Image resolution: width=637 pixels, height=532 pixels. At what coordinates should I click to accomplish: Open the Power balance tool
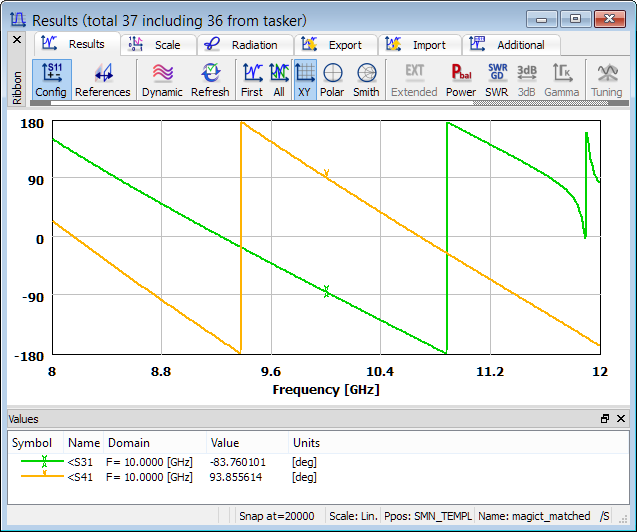click(x=461, y=80)
